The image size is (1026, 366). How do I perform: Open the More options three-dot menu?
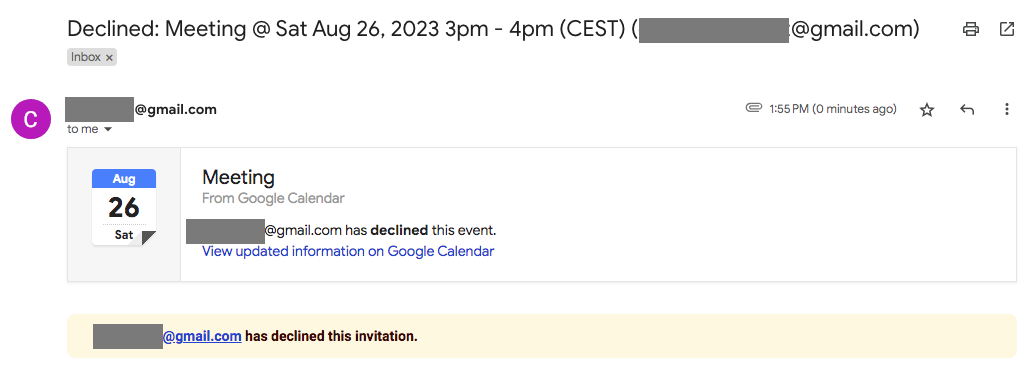tap(1007, 110)
